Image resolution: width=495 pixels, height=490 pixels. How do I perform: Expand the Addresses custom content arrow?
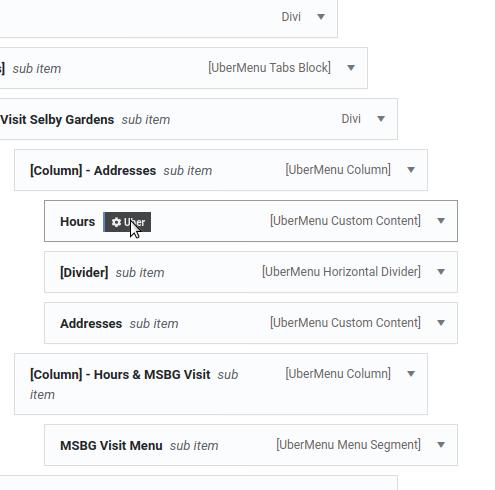click(441, 323)
